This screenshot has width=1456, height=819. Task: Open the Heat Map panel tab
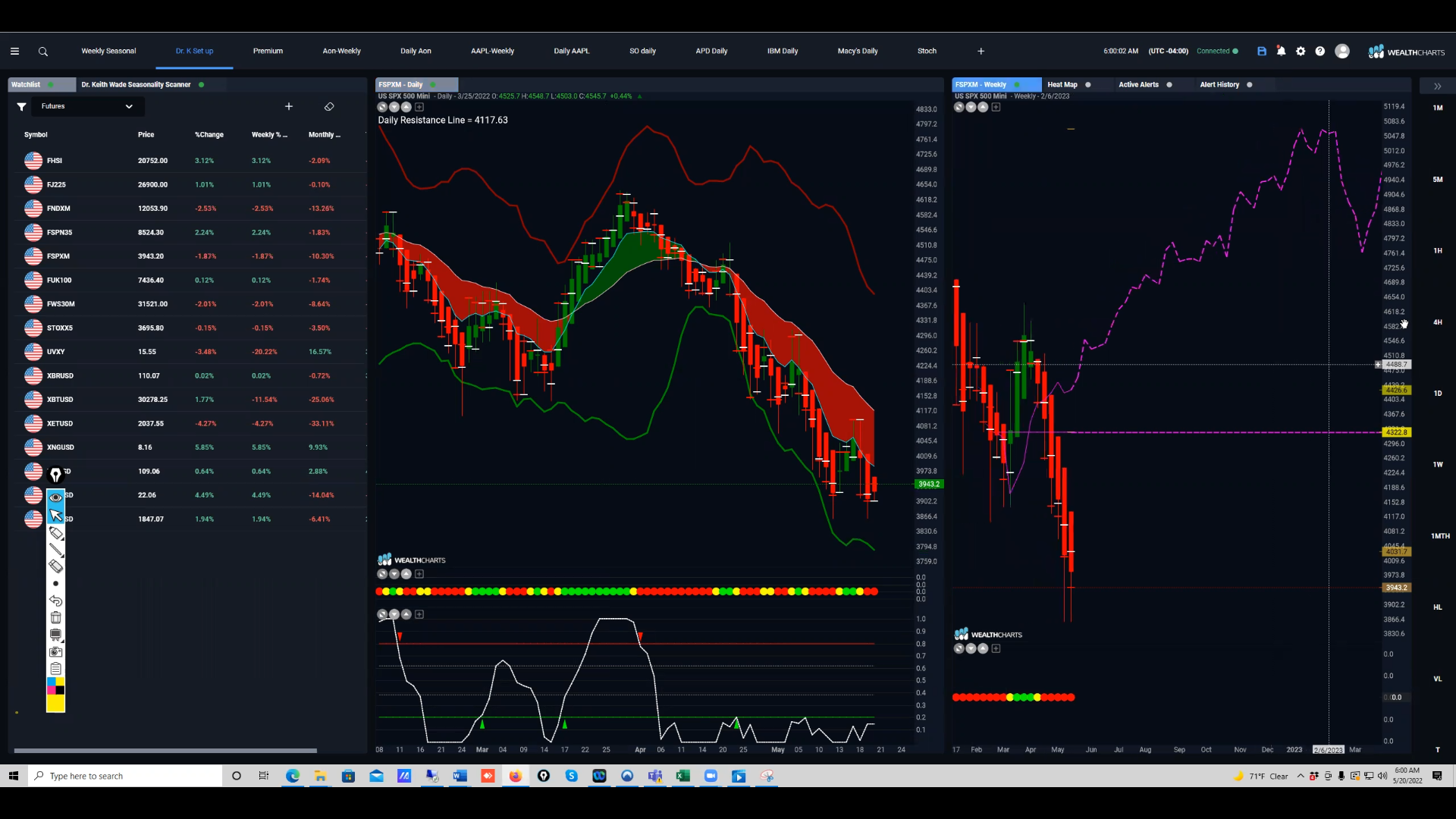pyautogui.click(x=1062, y=85)
